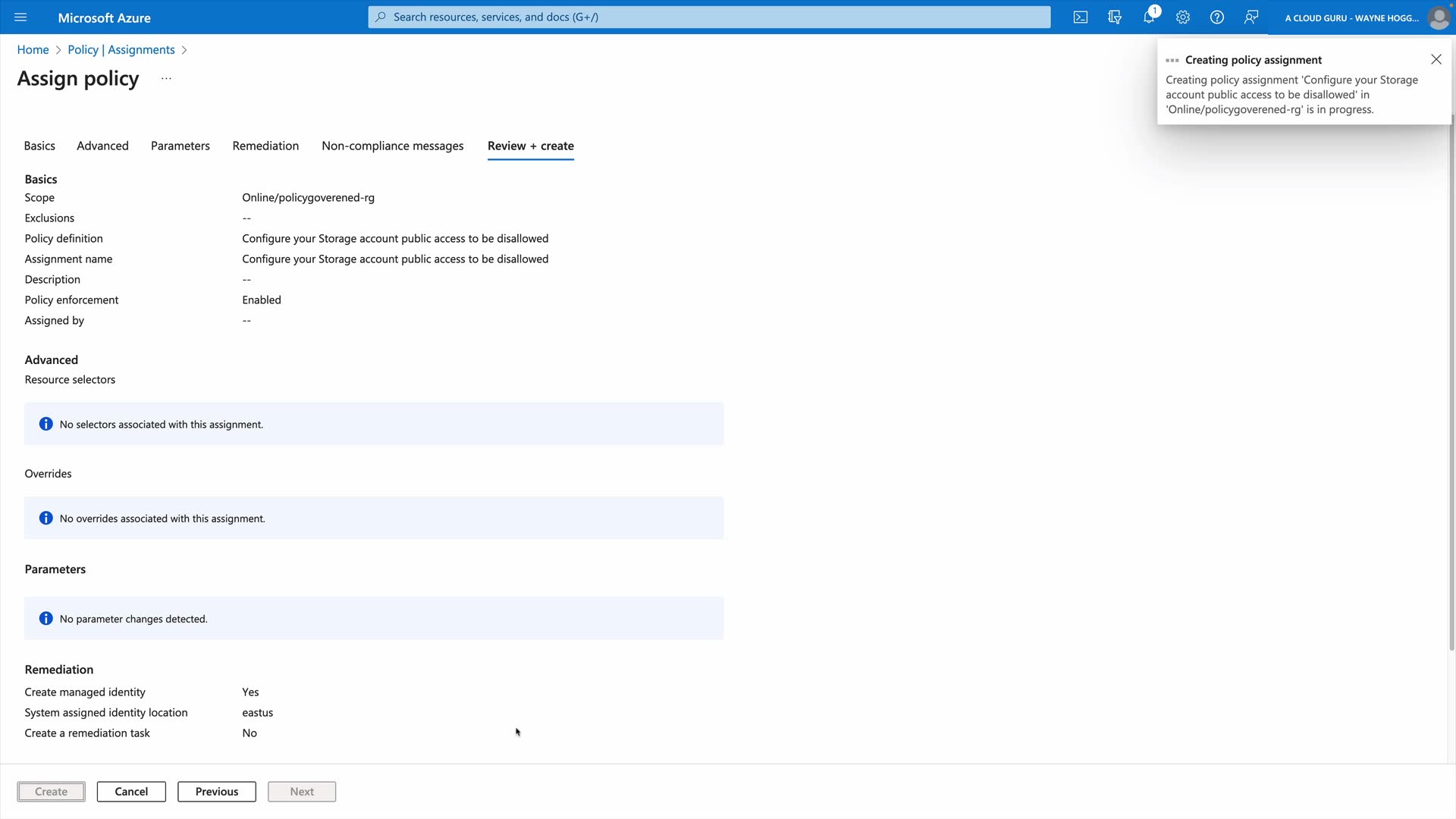Open ellipsis menu next to Assign policy

tap(166, 79)
